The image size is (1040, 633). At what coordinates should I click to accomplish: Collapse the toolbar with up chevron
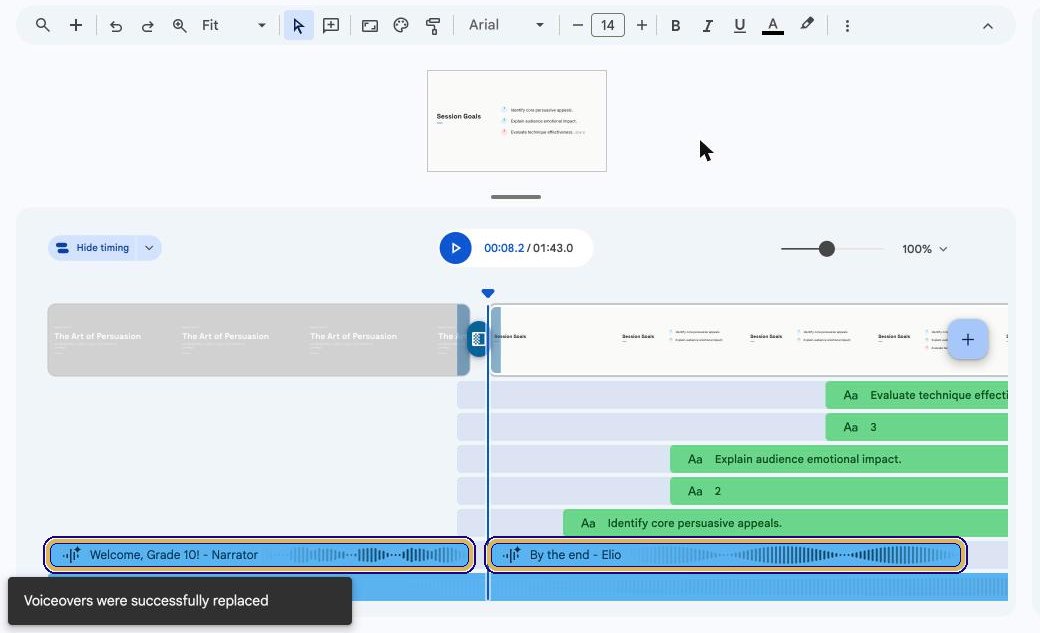[x=988, y=26]
